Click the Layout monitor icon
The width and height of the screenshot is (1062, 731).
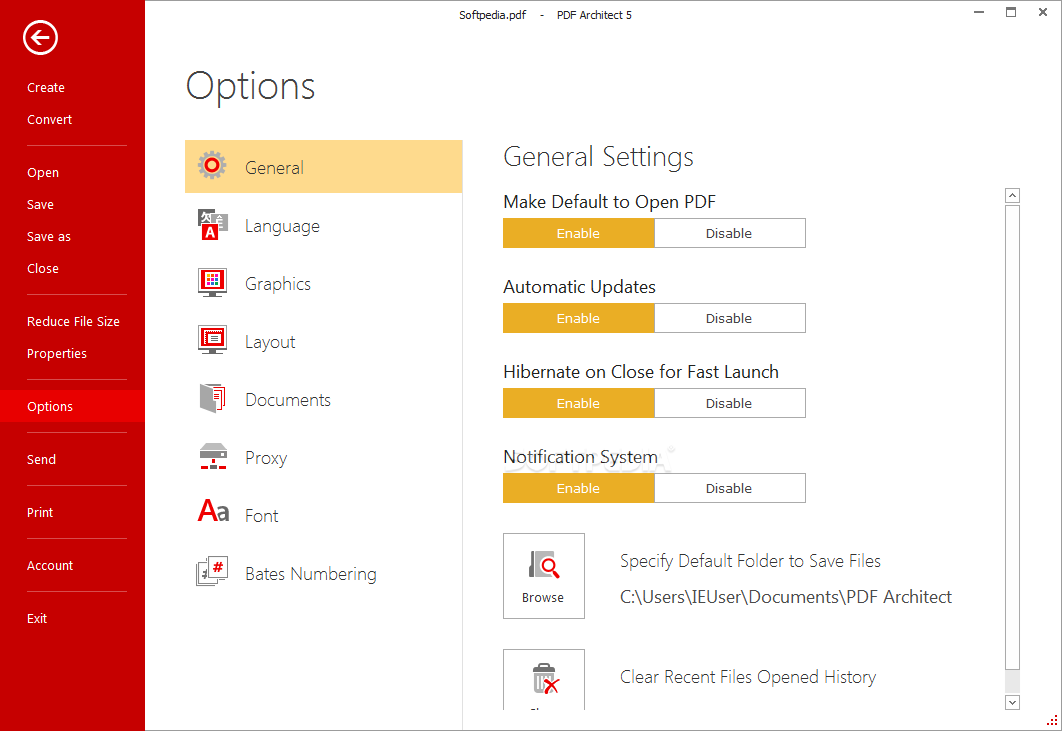pyautogui.click(x=213, y=340)
